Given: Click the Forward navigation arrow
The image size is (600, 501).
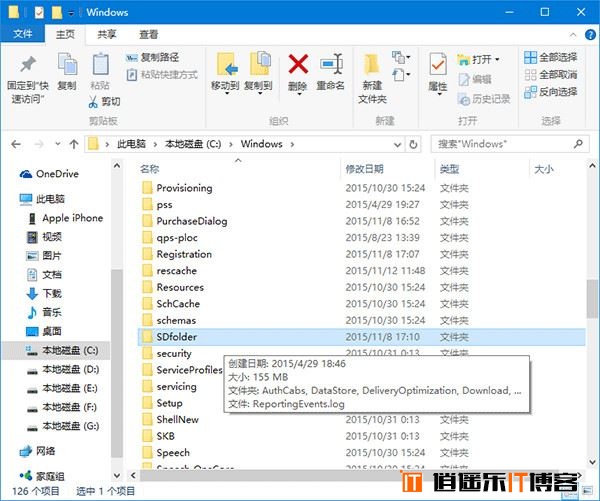Looking at the screenshot, I should (39, 144).
